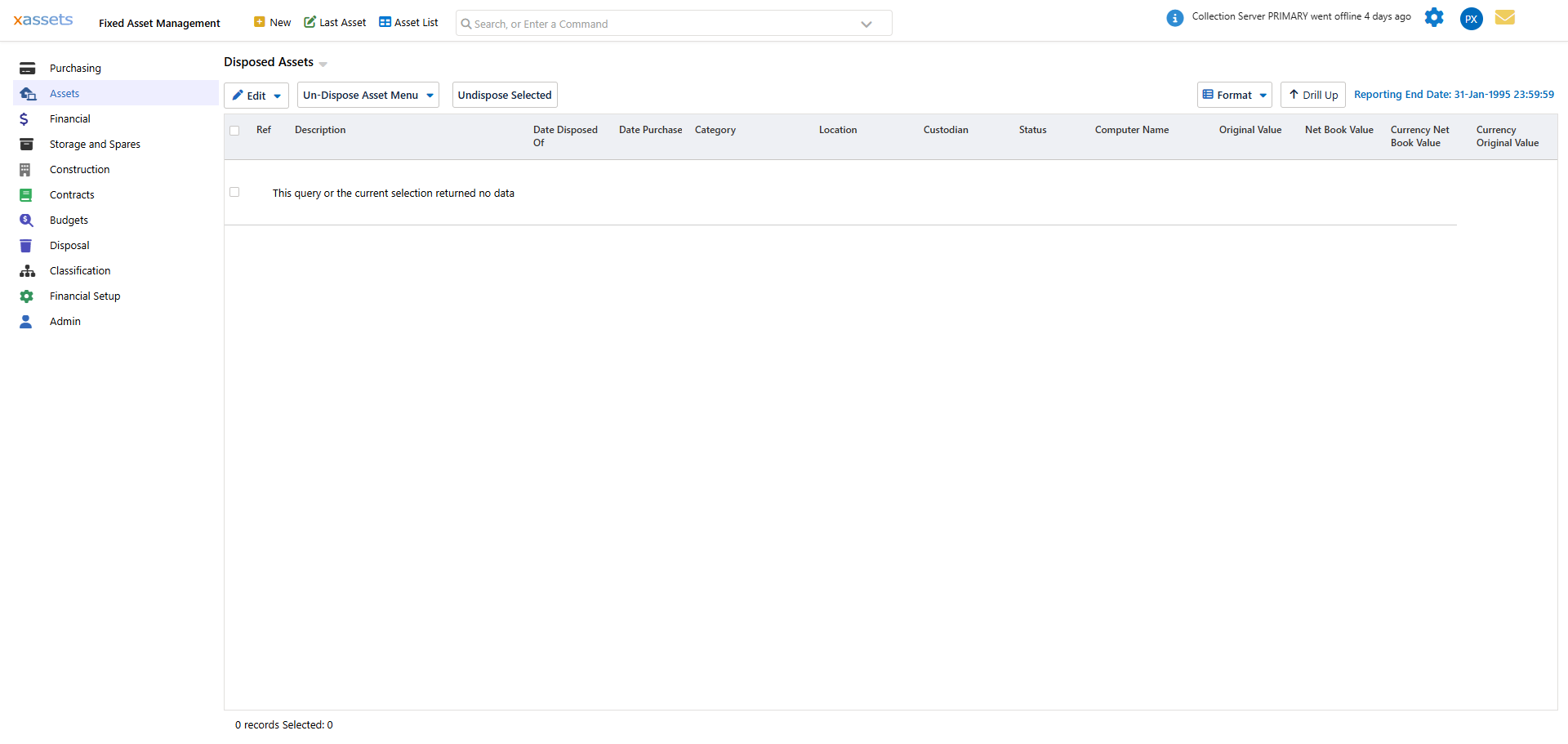Click the Undispose Selected button
This screenshot has width=1568, height=744.
click(504, 95)
